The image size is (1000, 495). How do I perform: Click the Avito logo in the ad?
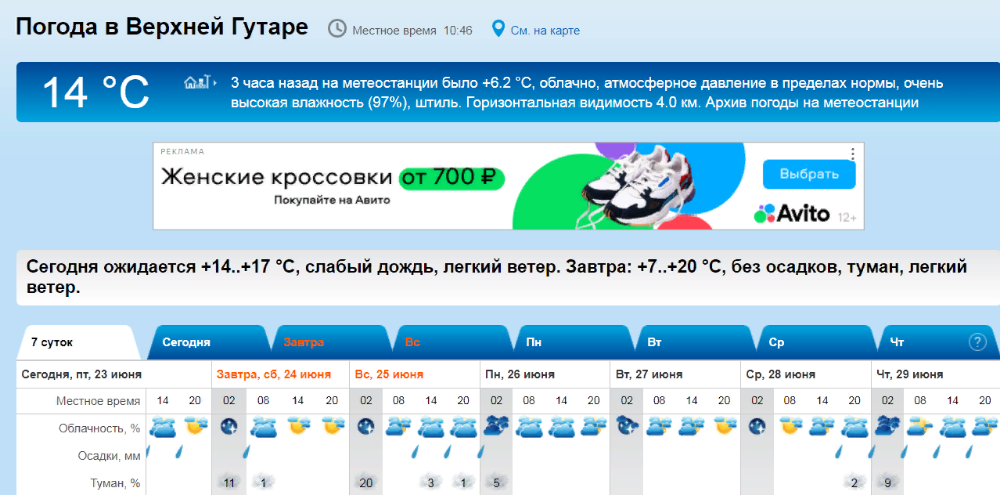click(792, 213)
